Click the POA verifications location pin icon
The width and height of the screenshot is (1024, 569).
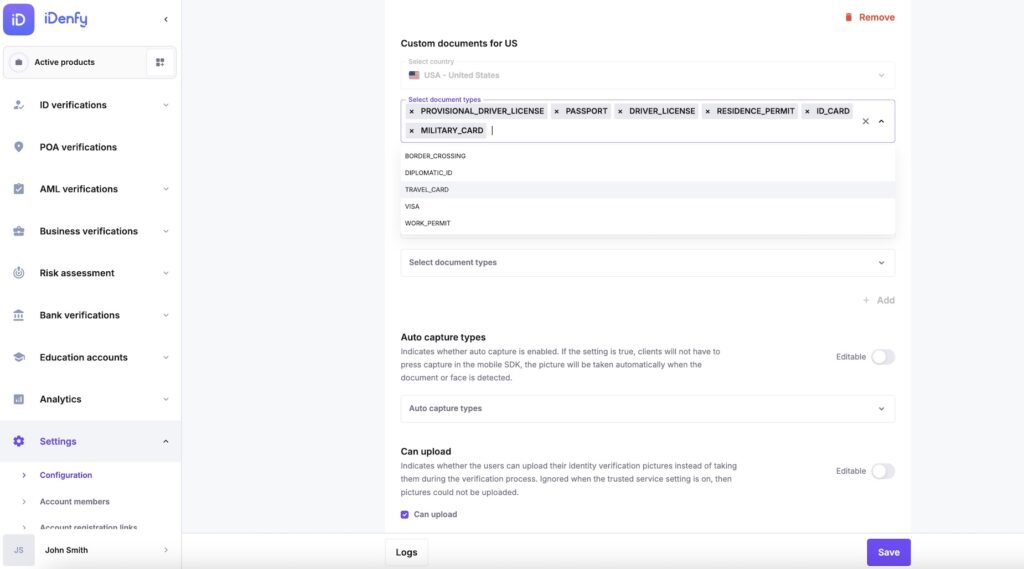tap(19, 147)
